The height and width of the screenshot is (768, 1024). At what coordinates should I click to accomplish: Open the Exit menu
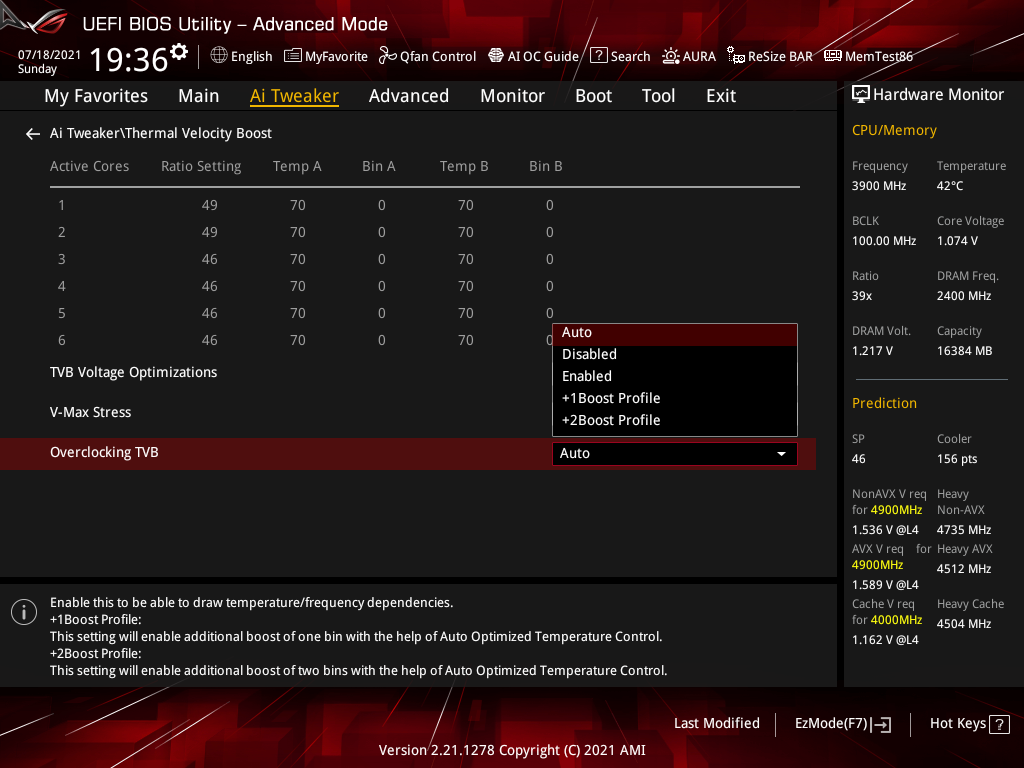coord(720,95)
